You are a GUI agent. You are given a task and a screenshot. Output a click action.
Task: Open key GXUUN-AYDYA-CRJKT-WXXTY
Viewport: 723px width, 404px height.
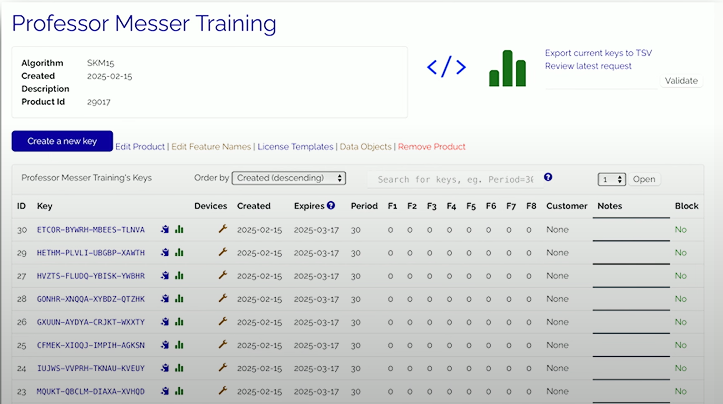tap(91, 322)
